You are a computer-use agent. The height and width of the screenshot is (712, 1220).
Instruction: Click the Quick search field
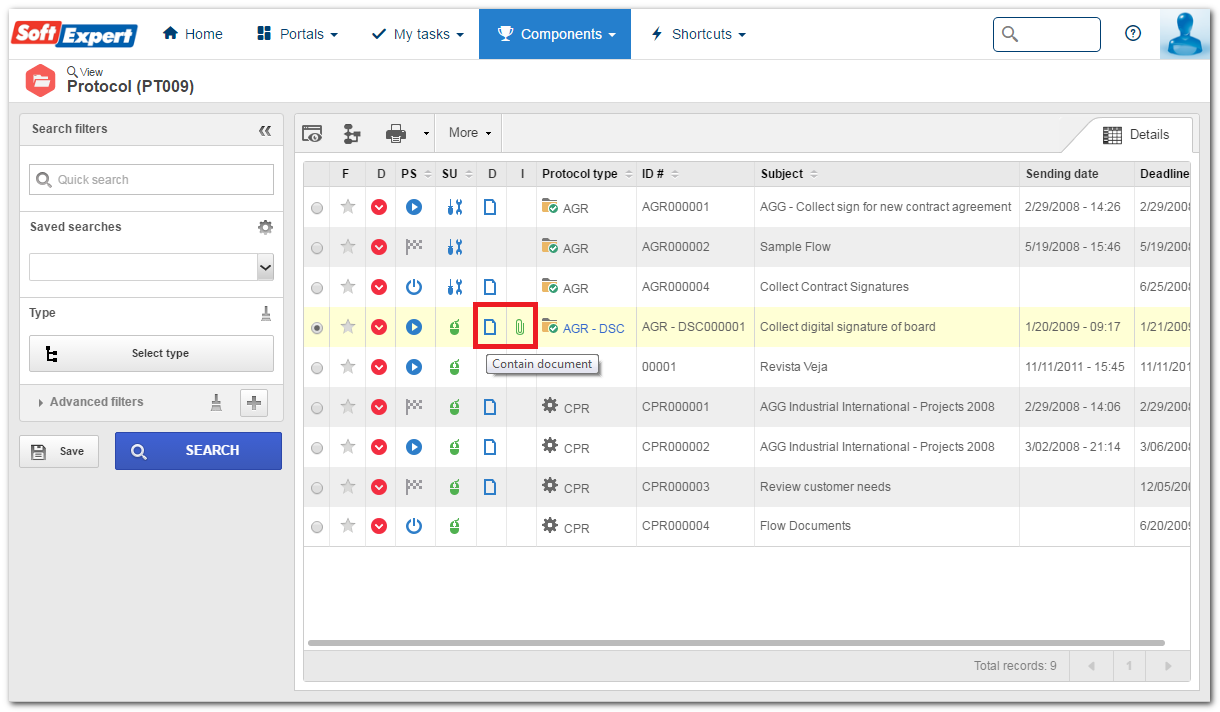click(151, 179)
